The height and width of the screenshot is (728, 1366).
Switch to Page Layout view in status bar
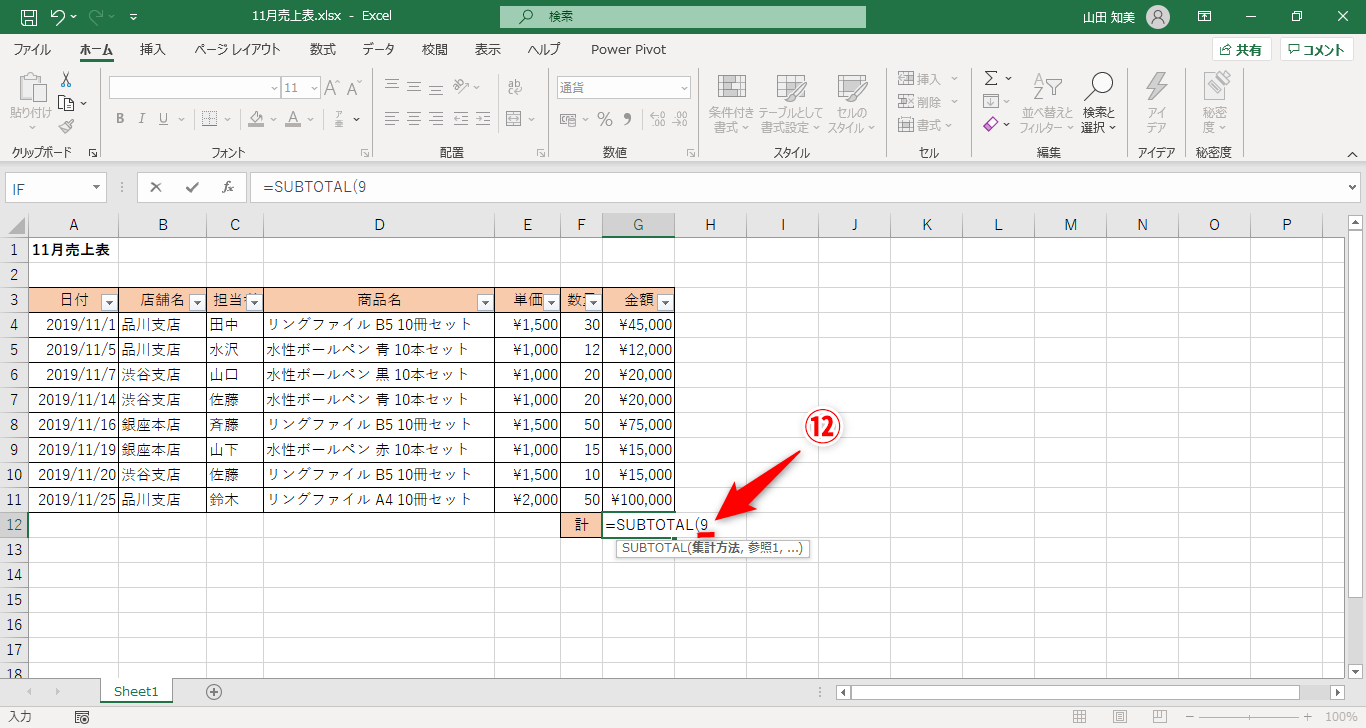pos(1119,717)
